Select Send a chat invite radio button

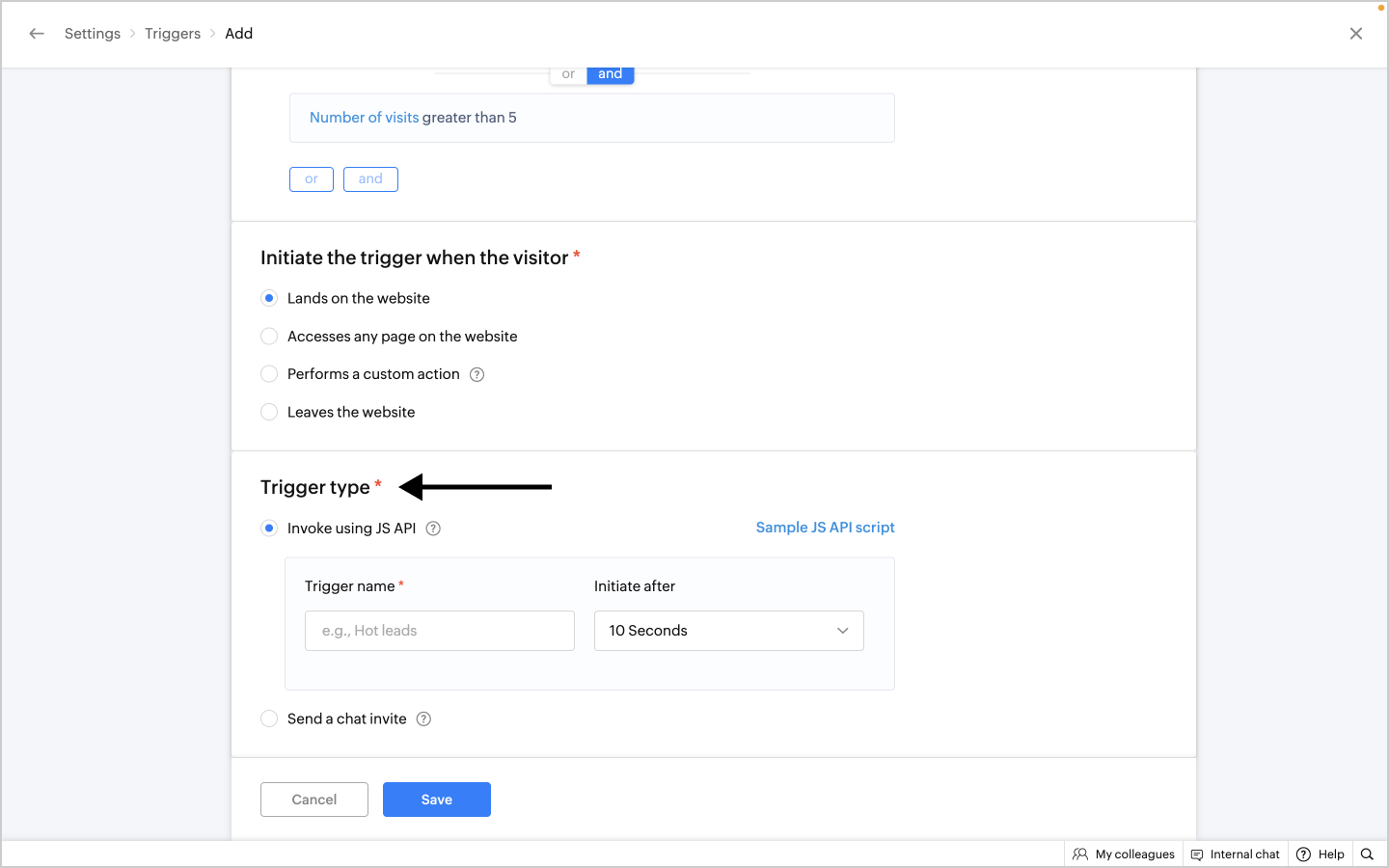269,719
